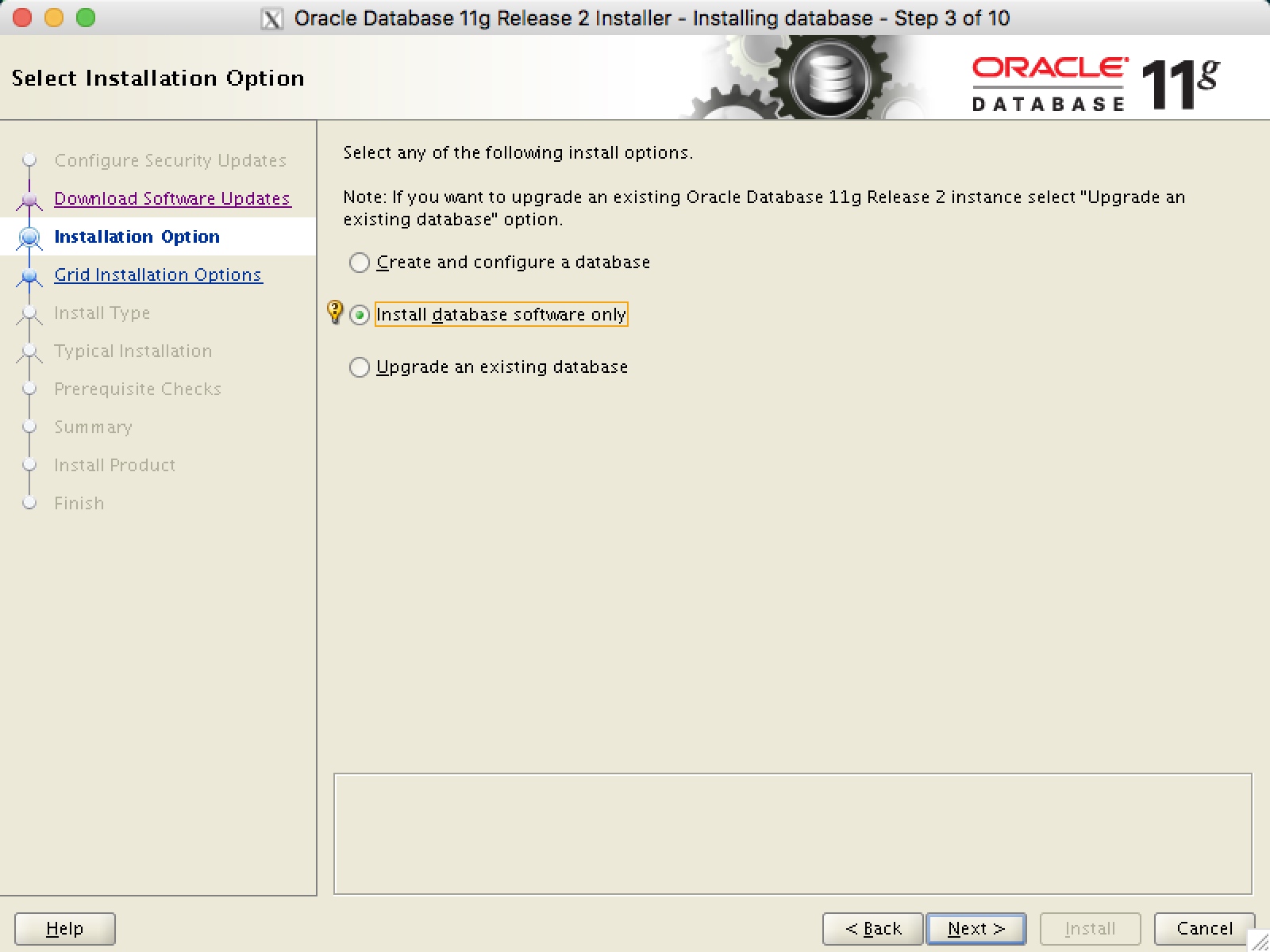The width and height of the screenshot is (1270, 952).
Task: Click the X application icon in title bar
Action: (272, 17)
